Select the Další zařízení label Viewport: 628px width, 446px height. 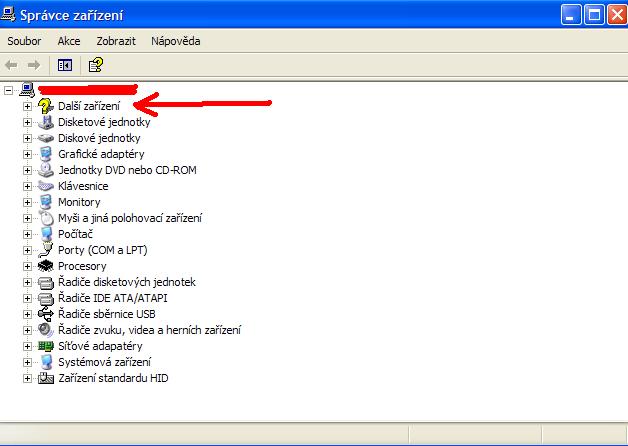[x=89, y=106]
